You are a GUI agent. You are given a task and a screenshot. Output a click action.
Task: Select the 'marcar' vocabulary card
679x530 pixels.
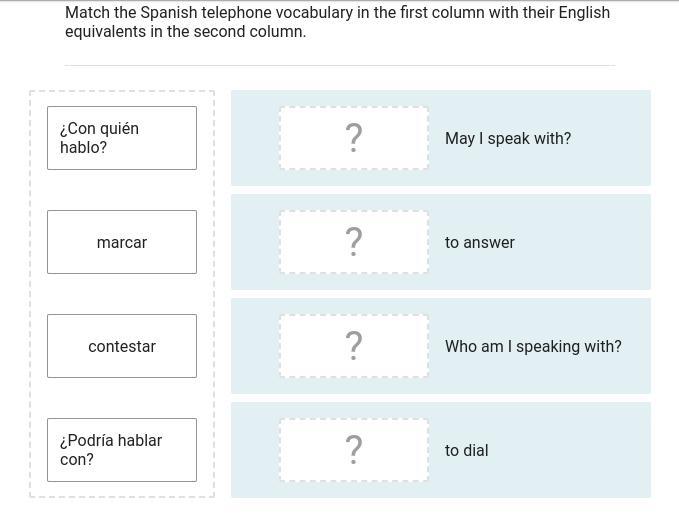tap(122, 242)
